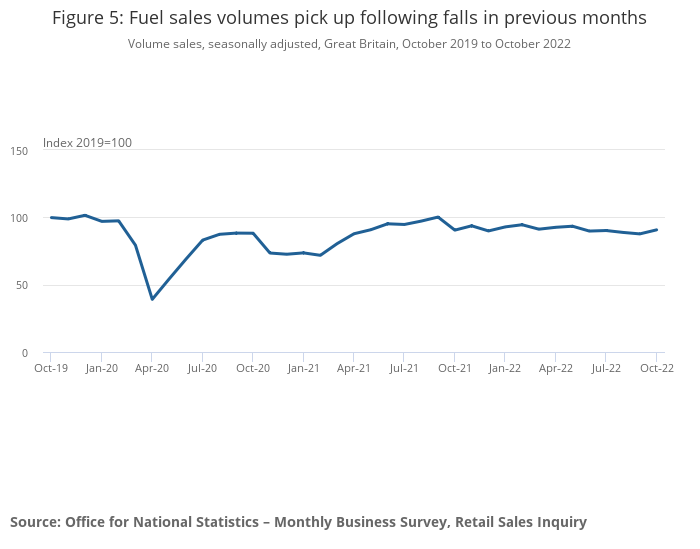
Task: Click the Oct-22 x-axis label
Action: click(656, 368)
